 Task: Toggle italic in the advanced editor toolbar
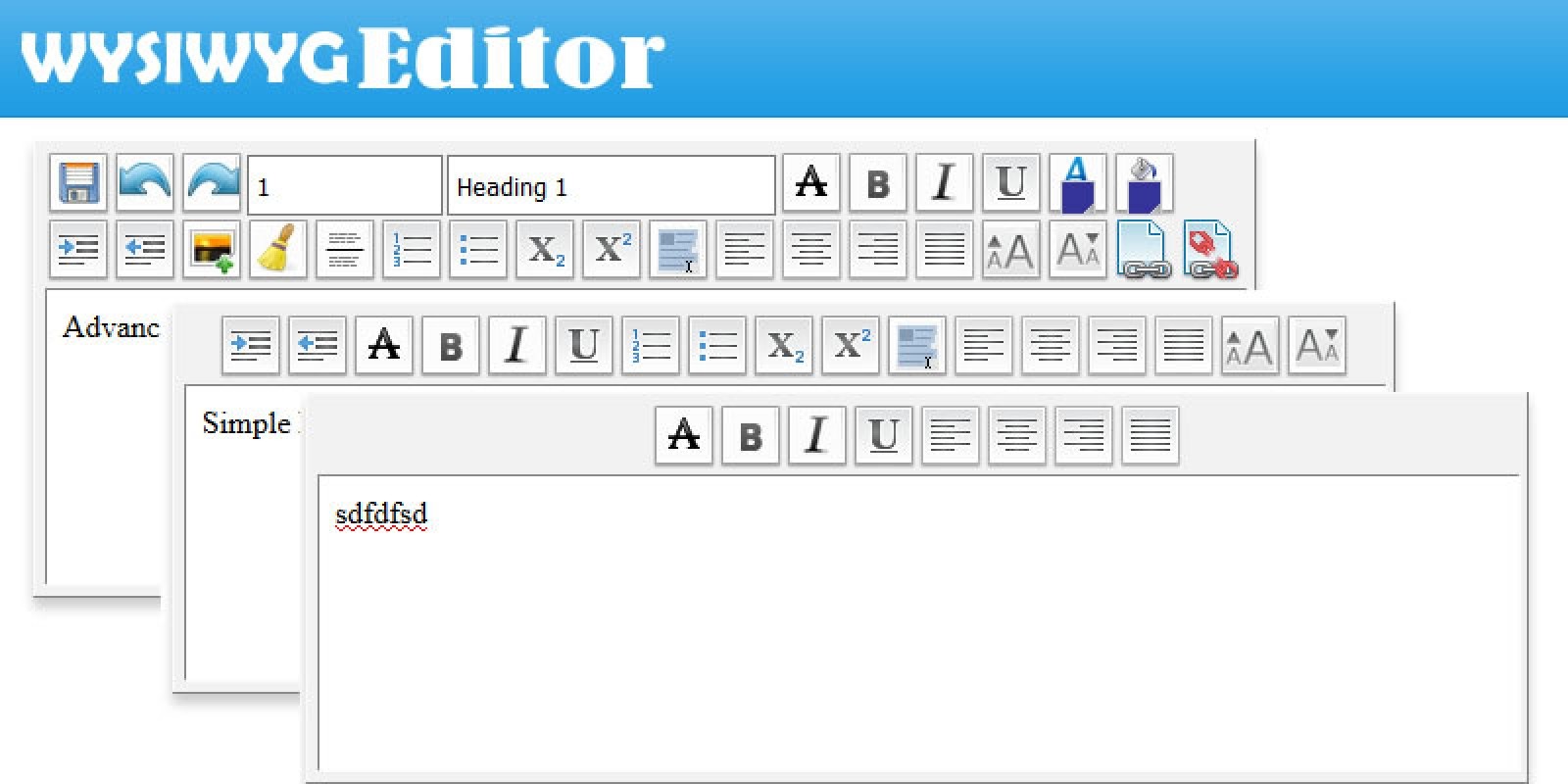945,183
